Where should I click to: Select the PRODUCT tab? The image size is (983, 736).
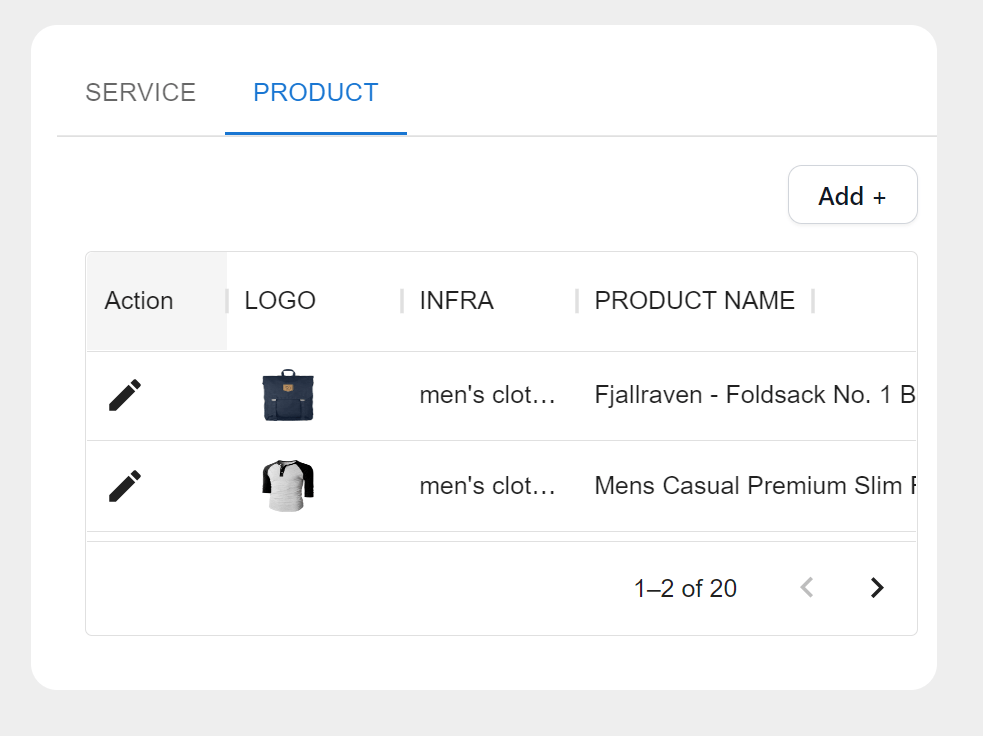[315, 93]
